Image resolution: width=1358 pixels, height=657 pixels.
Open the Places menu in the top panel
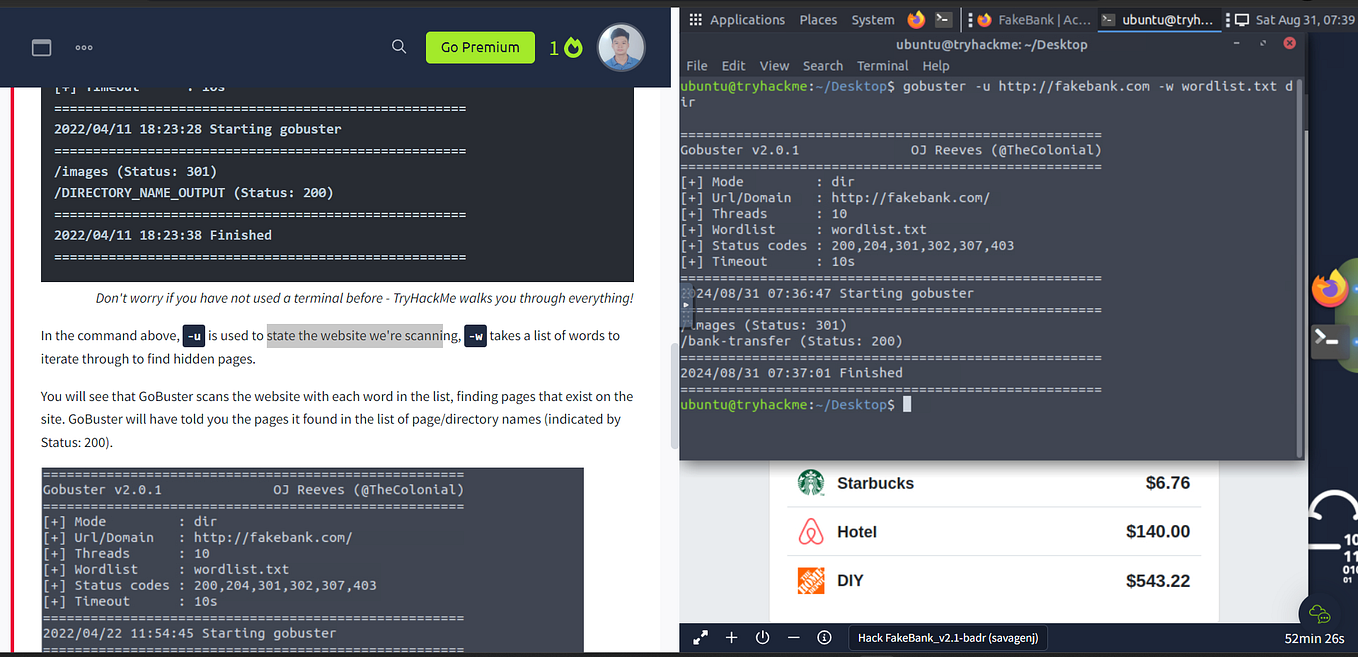(x=818, y=19)
